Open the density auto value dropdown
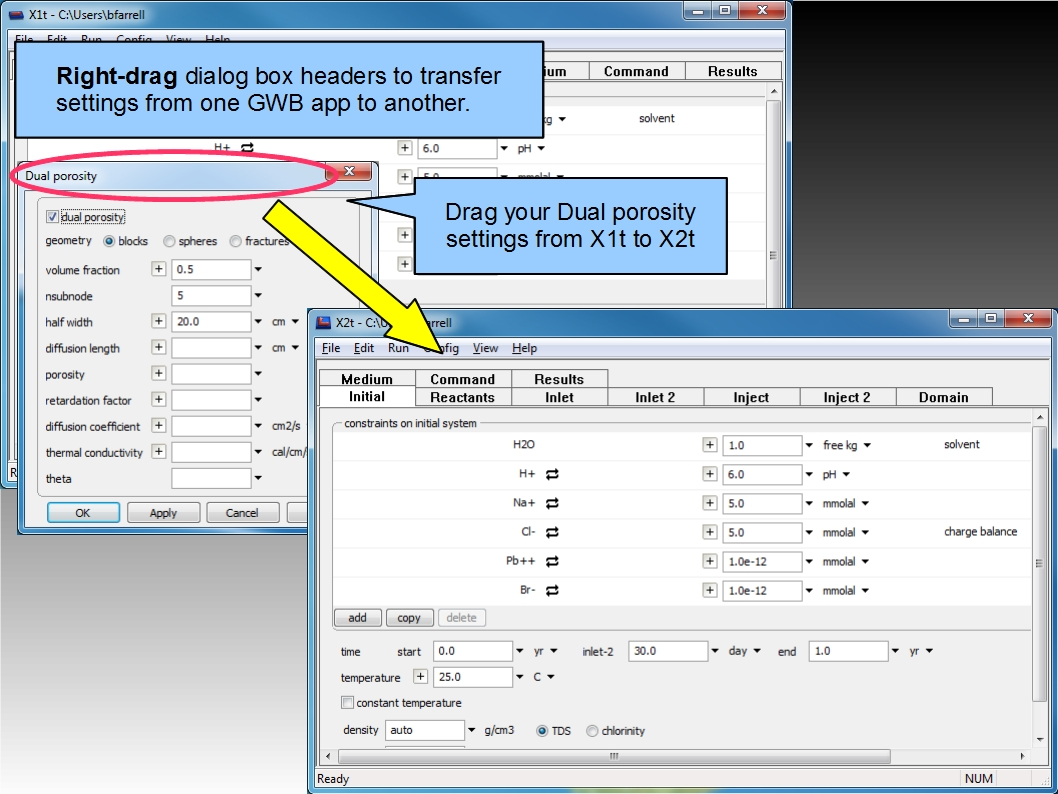The image size is (1058, 794). (x=472, y=730)
